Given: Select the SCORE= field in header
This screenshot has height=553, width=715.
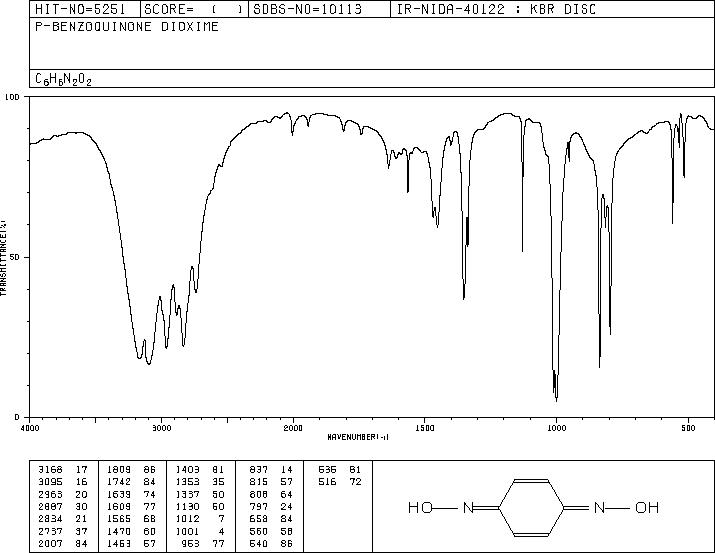Looking at the screenshot, I should [x=194, y=9].
